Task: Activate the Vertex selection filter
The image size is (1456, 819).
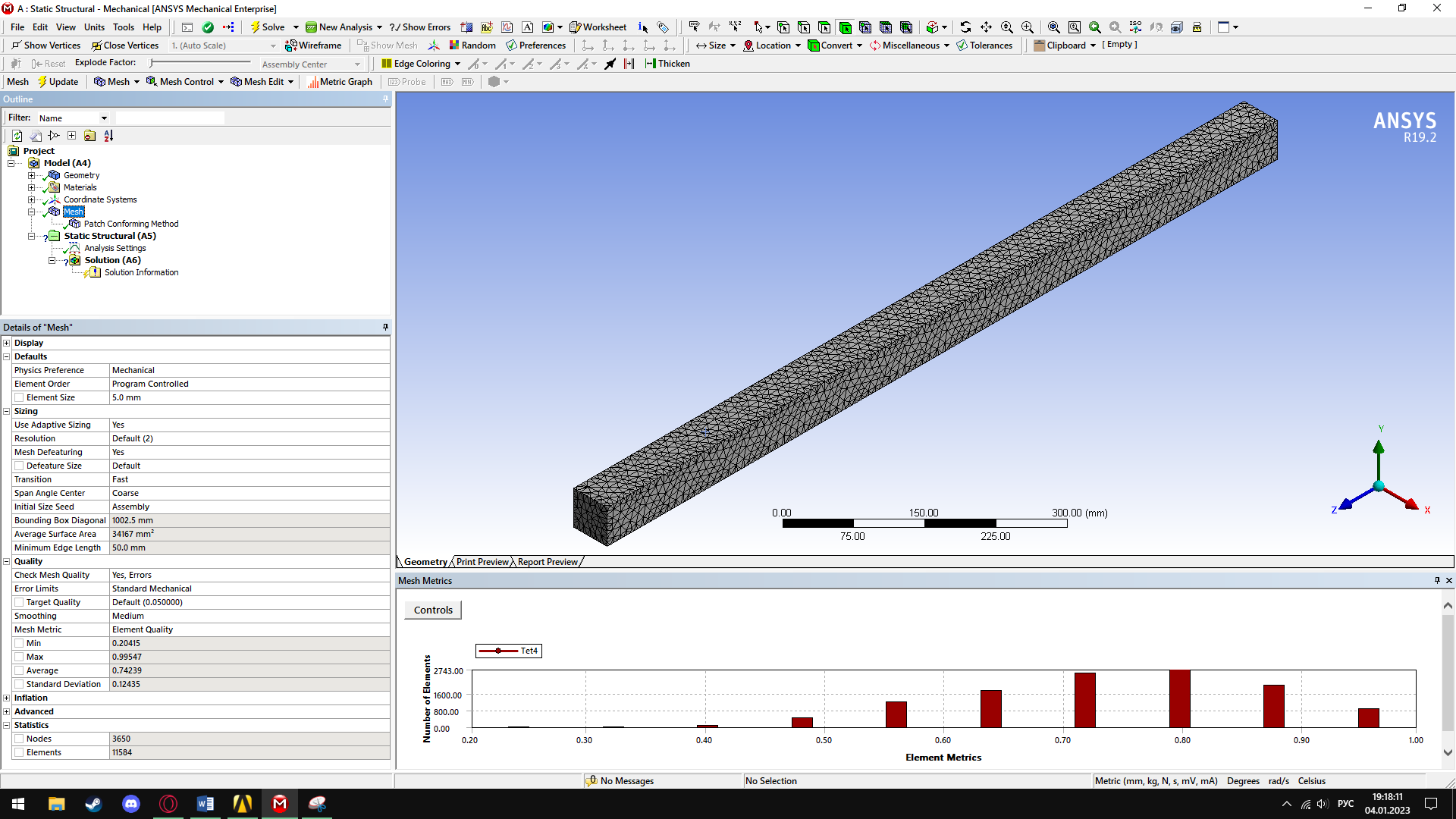Action: (x=783, y=27)
